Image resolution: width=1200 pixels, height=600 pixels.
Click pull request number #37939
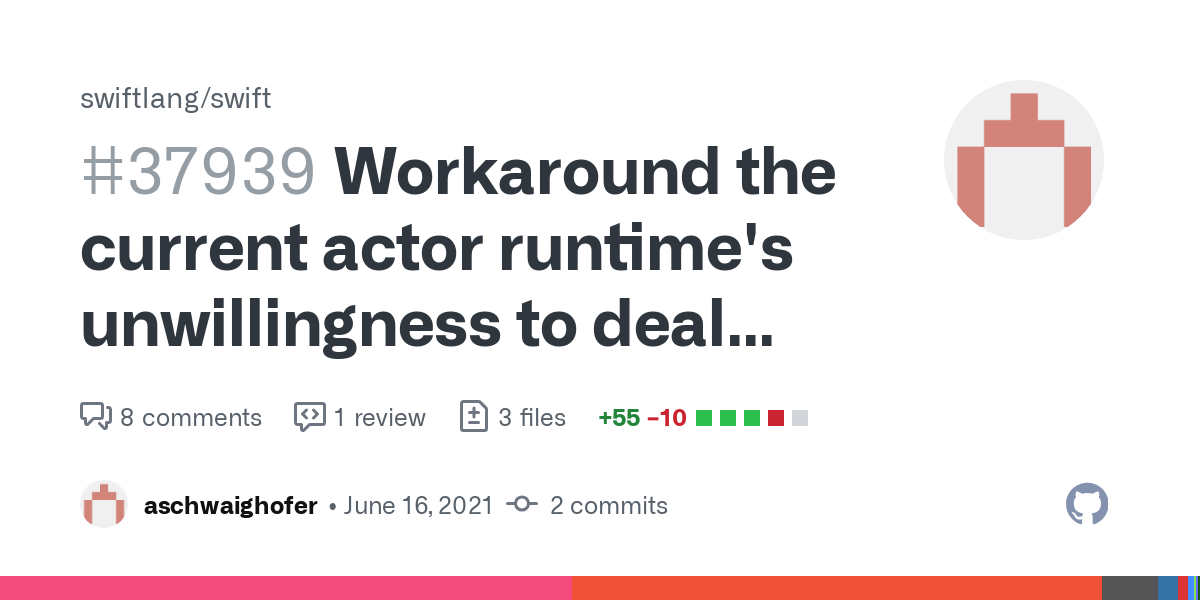point(197,172)
